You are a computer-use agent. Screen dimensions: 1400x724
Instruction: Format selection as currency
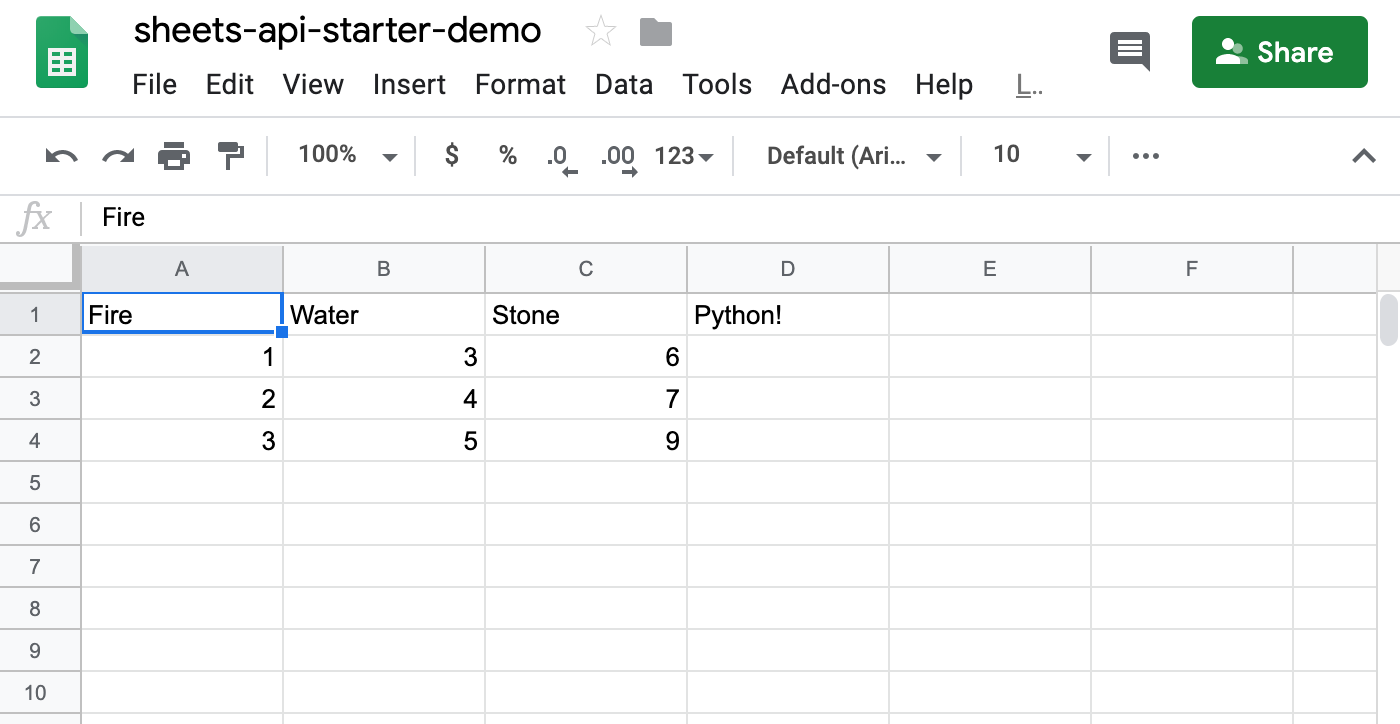pyautogui.click(x=452, y=156)
